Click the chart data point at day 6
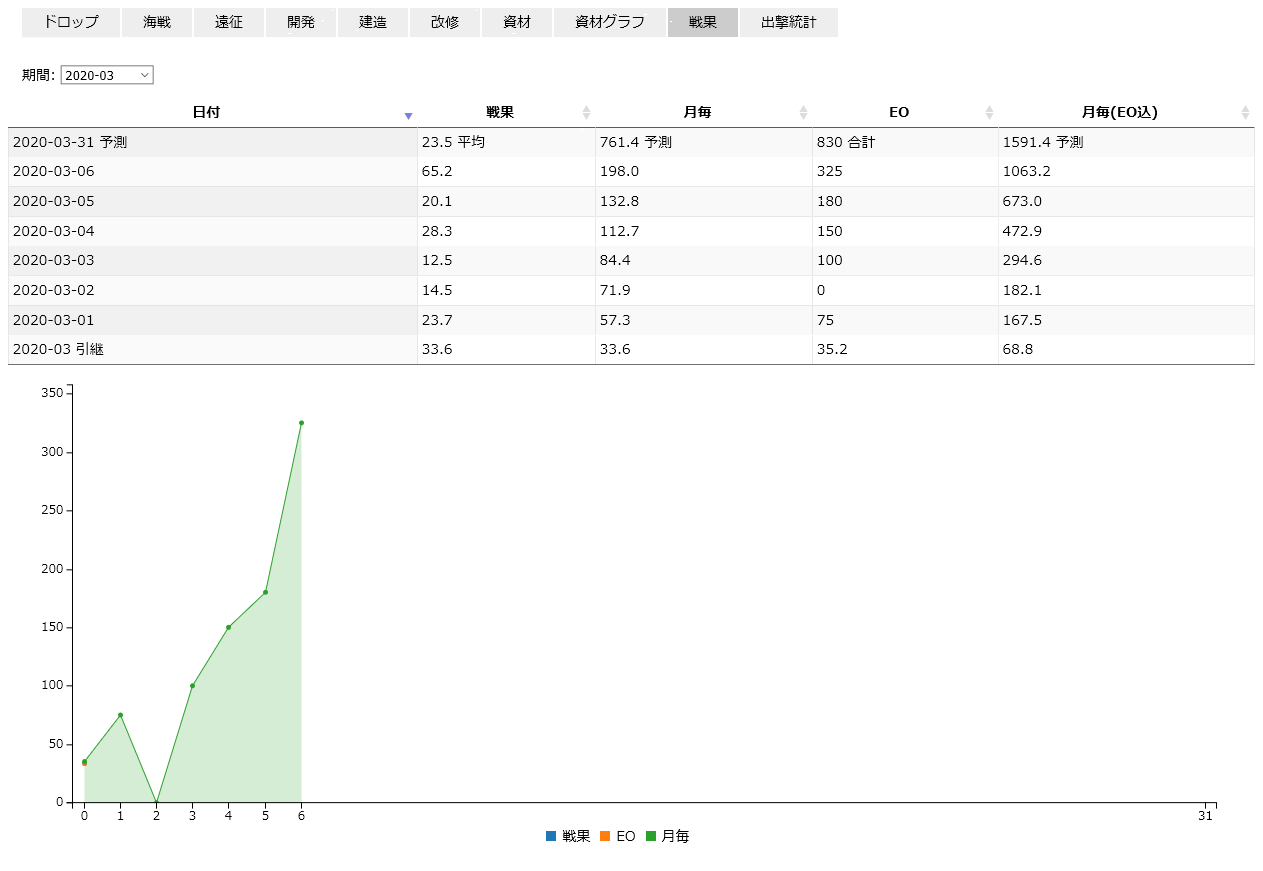 pos(301,423)
